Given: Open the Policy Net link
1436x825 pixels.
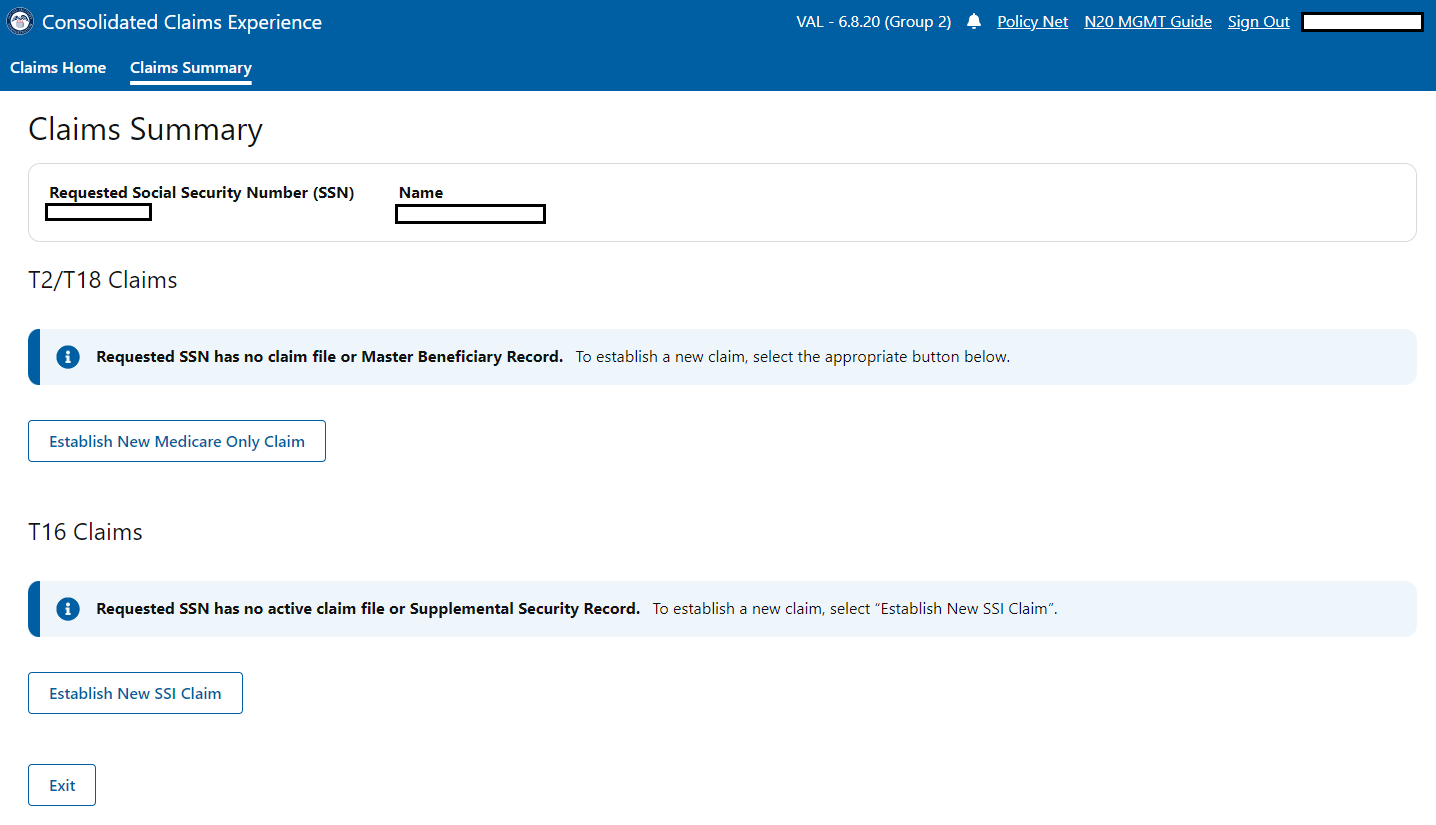Looking at the screenshot, I should pos(1032,22).
